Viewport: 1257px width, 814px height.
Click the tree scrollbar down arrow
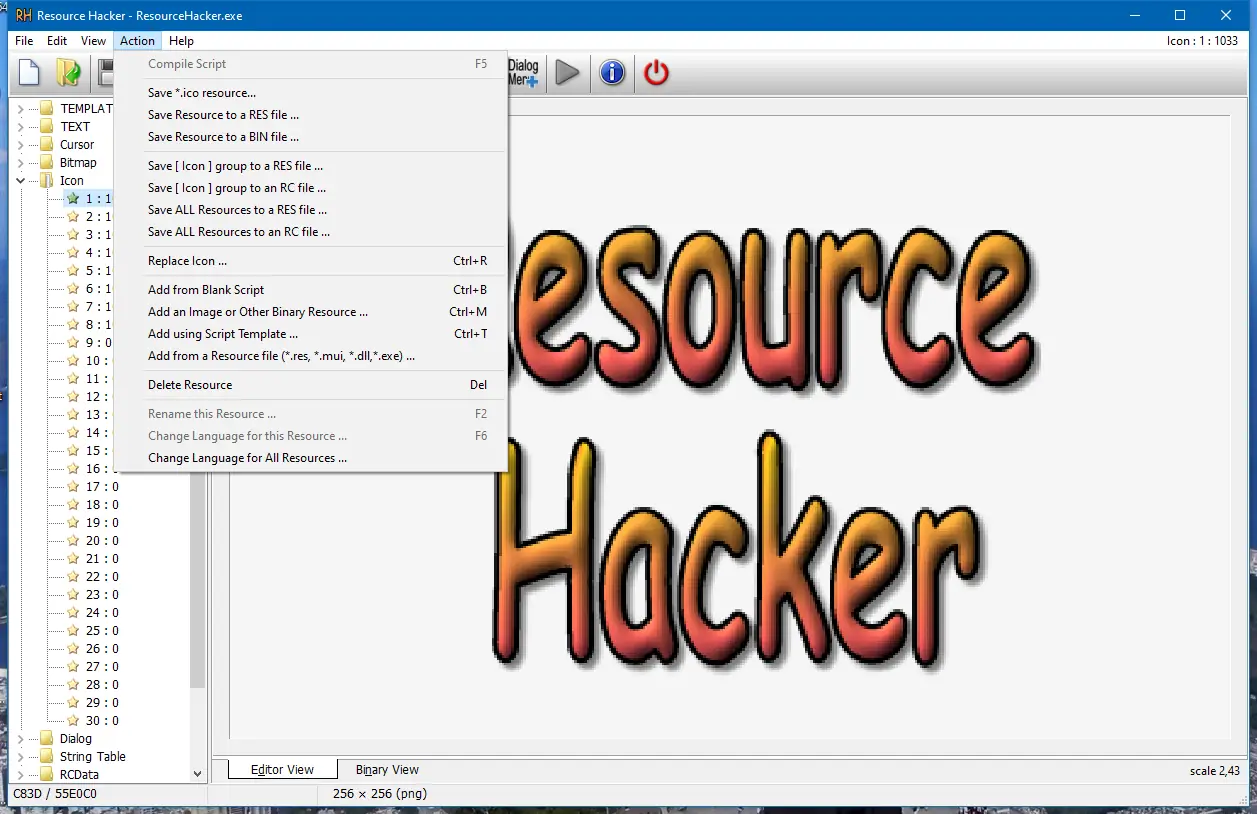pos(197,774)
